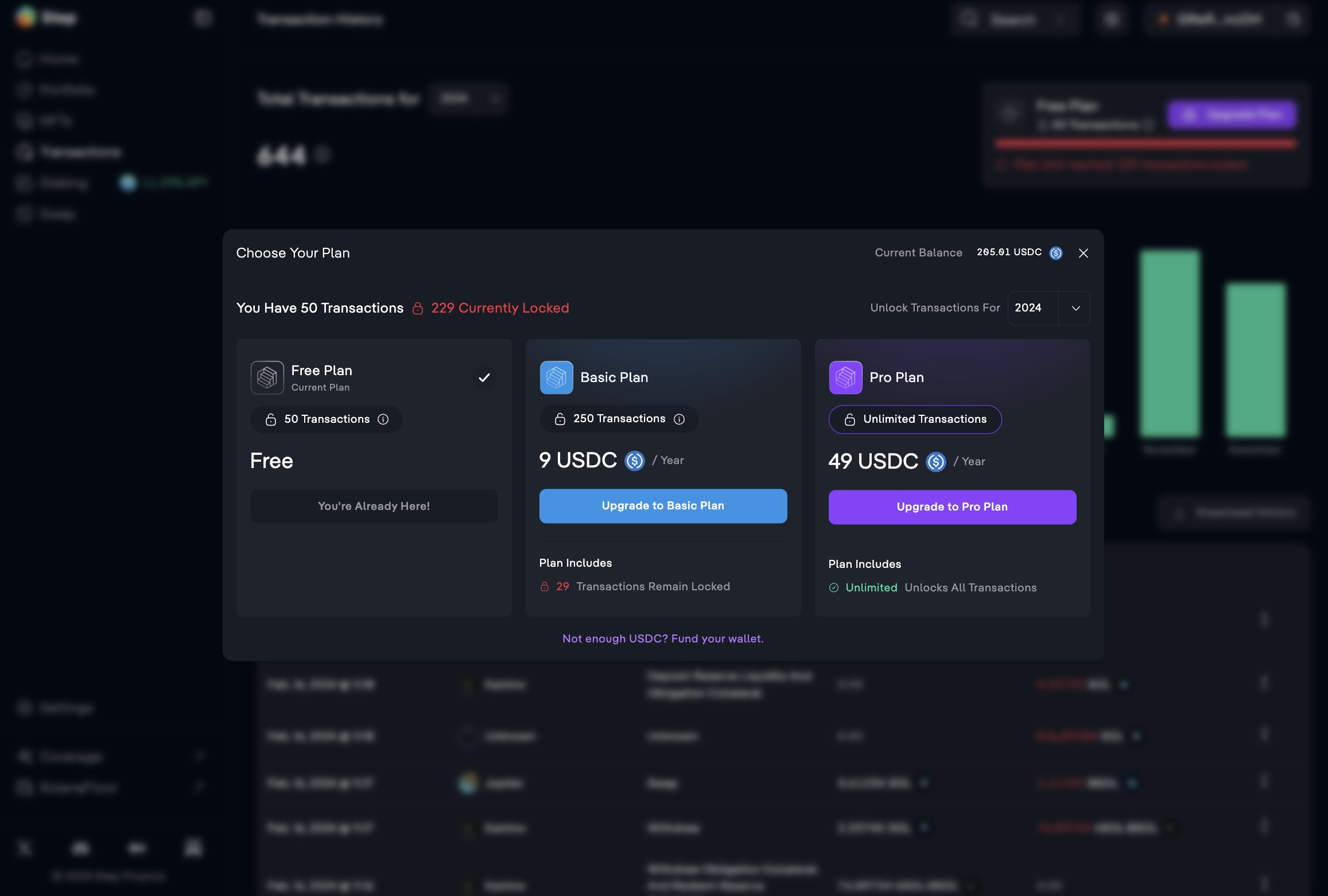The height and width of the screenshot is (896, 1328).
Task: Click the Basic Plan cube icon
Action: (x=556, y=377)
